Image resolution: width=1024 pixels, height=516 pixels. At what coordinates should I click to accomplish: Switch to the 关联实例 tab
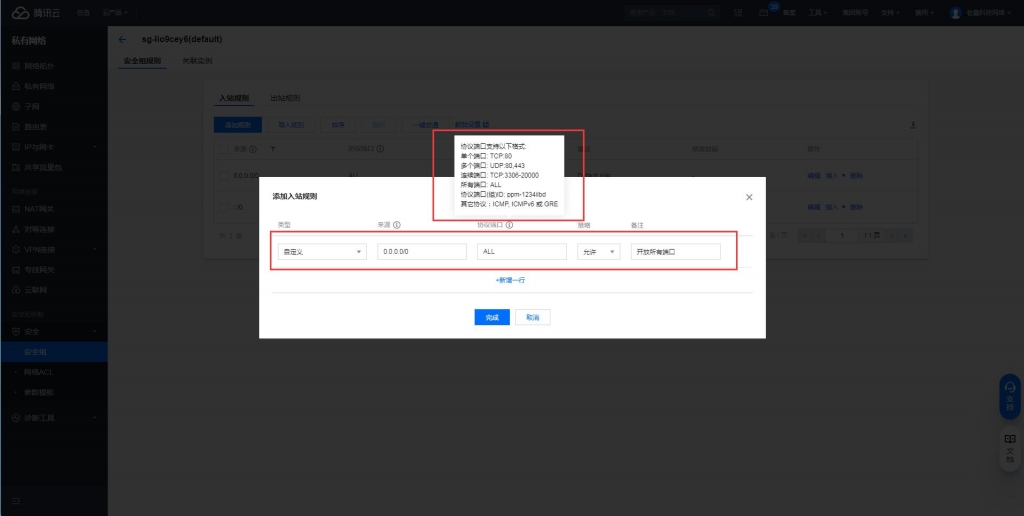click(197, 61)
